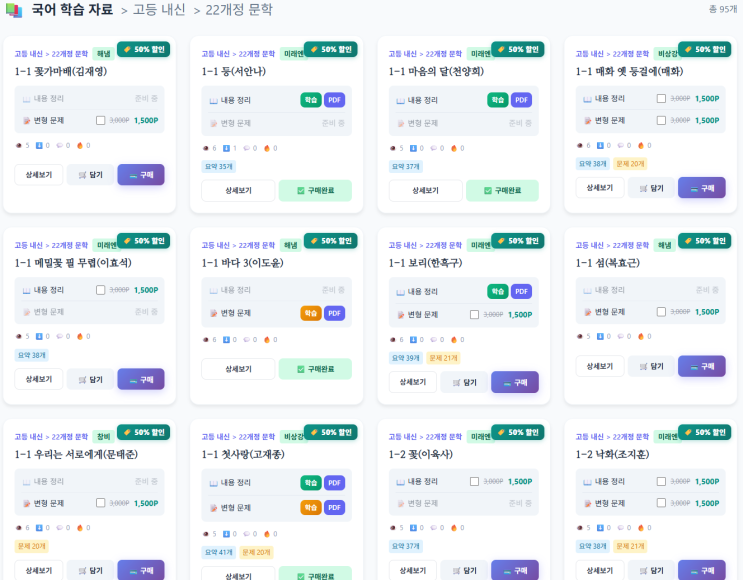The image size is (743, 580).
Task: Click 구매완료 on 바다 3(이도윤) card
Action: [x=315, y=369]
